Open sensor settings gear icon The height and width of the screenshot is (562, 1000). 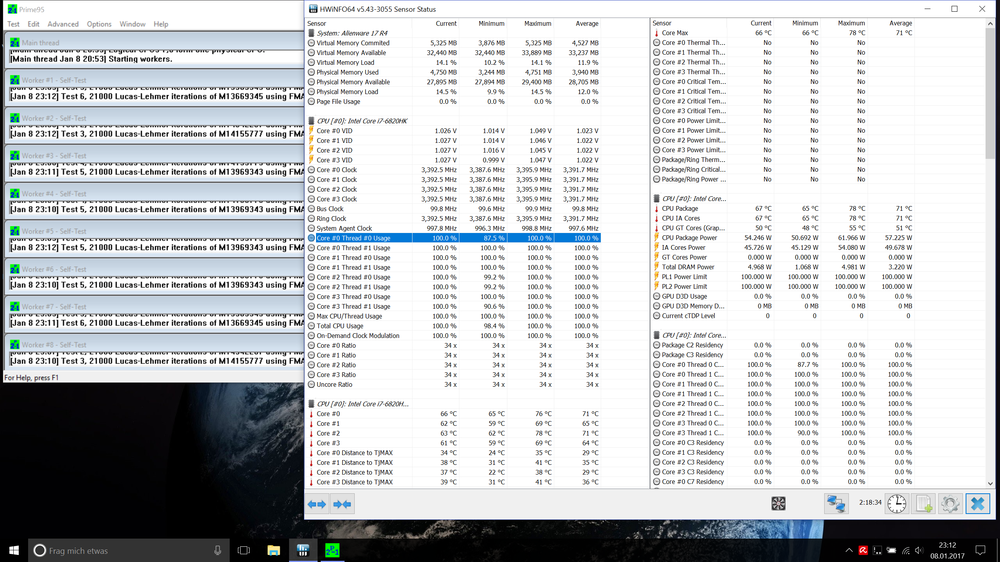(951, 504)
